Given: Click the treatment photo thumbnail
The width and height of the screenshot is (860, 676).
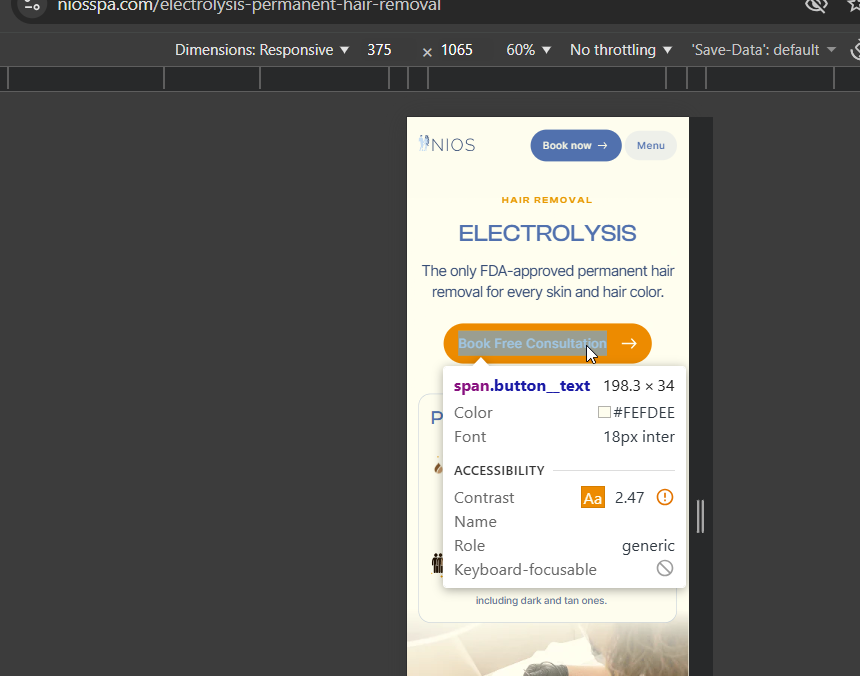Looking at the screenshot, I should coord(547,650).
